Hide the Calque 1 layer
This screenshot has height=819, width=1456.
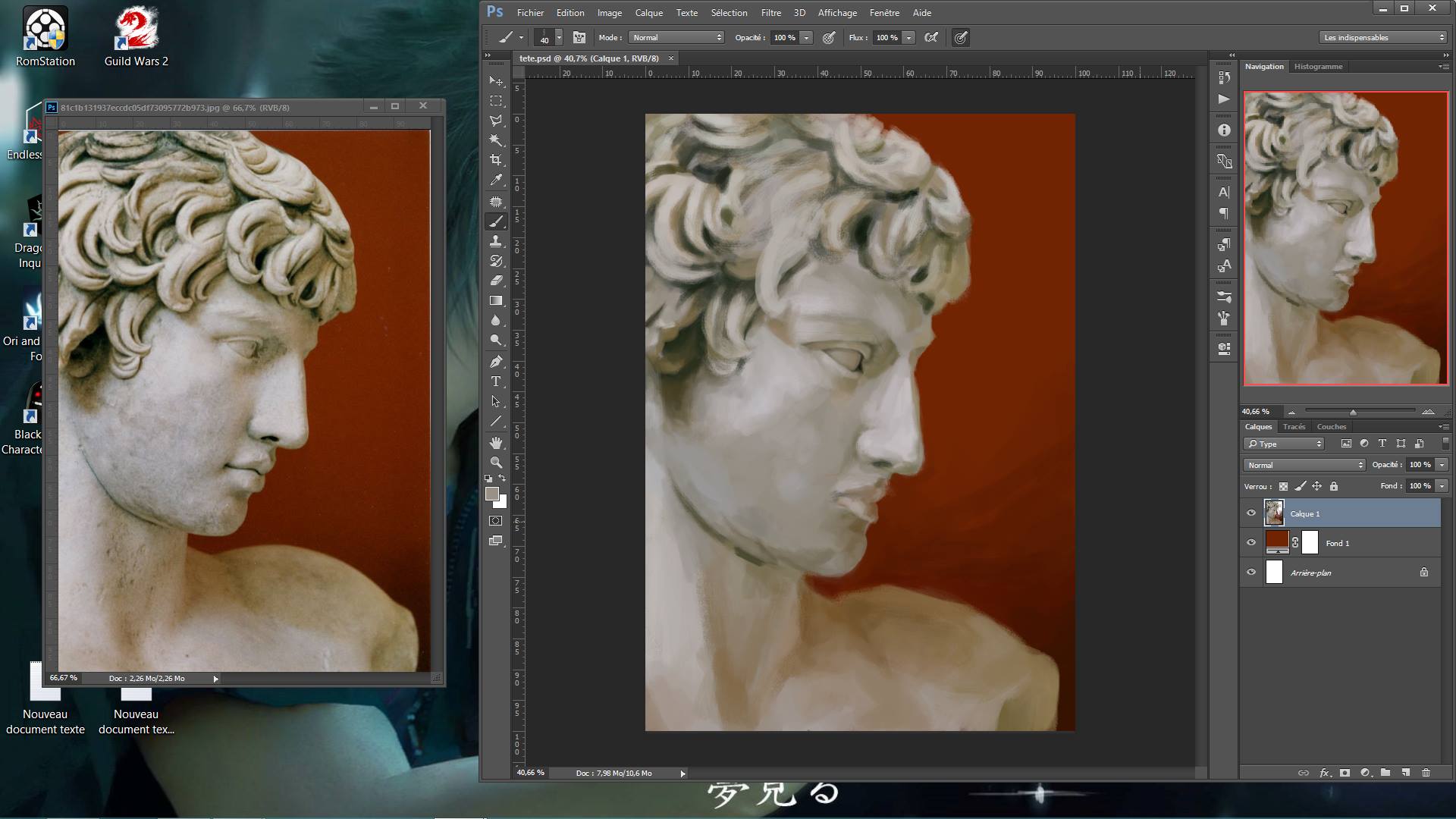coord(1251,513)
